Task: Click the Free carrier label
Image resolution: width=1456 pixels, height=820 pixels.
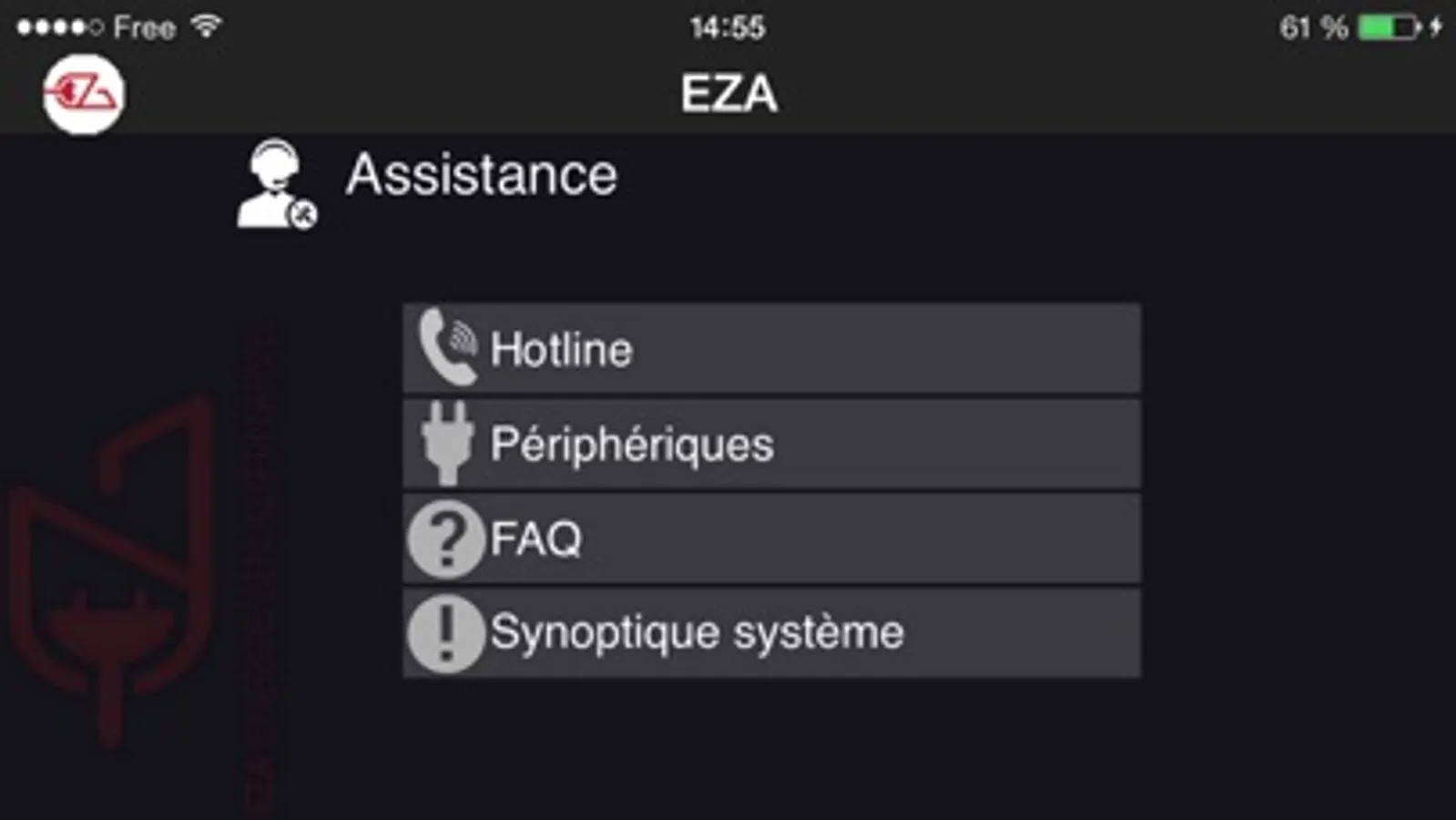Action: [144, 27]
